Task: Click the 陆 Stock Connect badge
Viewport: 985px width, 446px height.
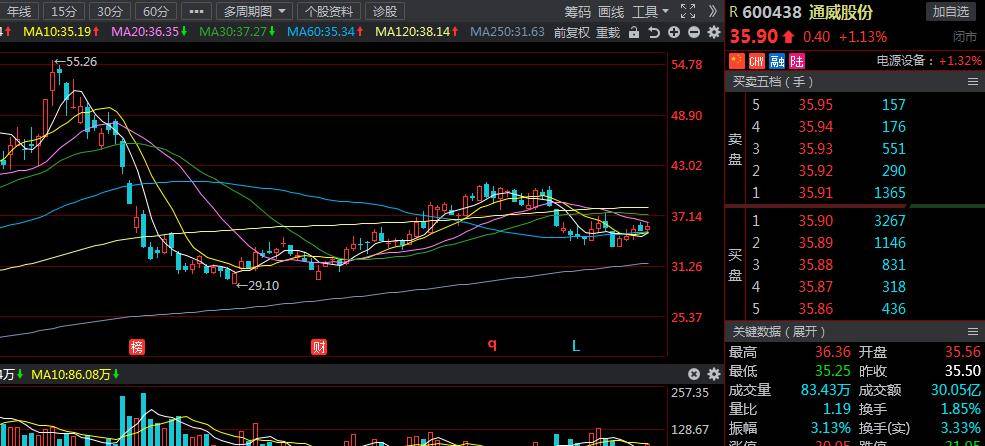Action: coord(796,61)
